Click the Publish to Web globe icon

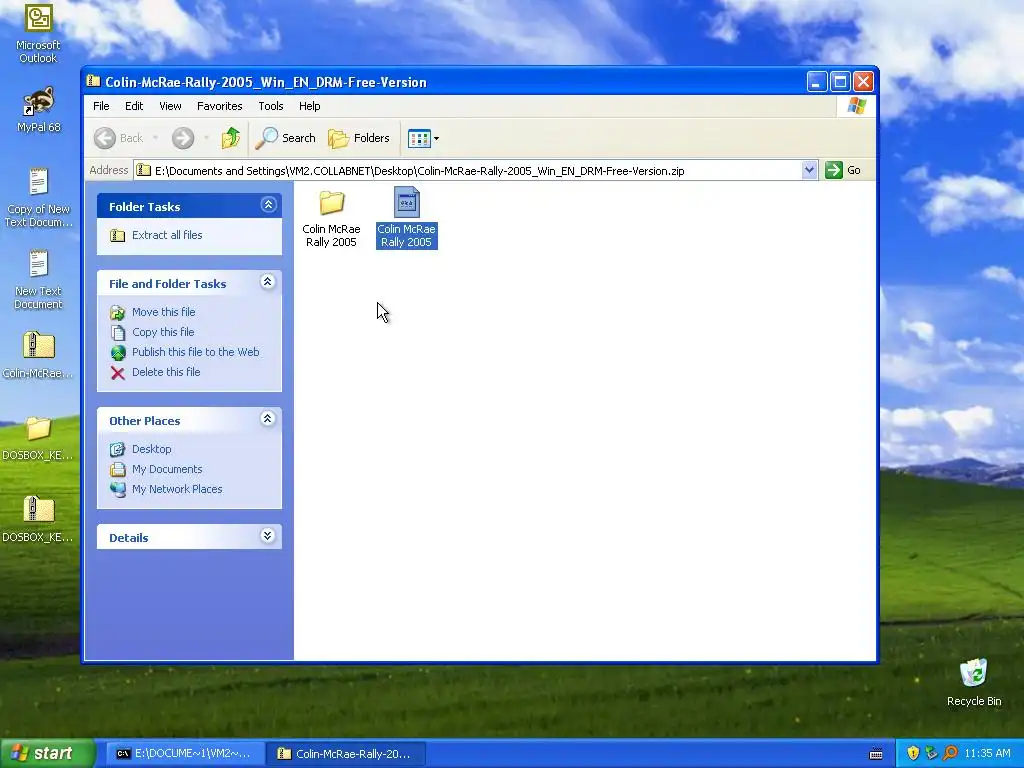pos(118,353)
